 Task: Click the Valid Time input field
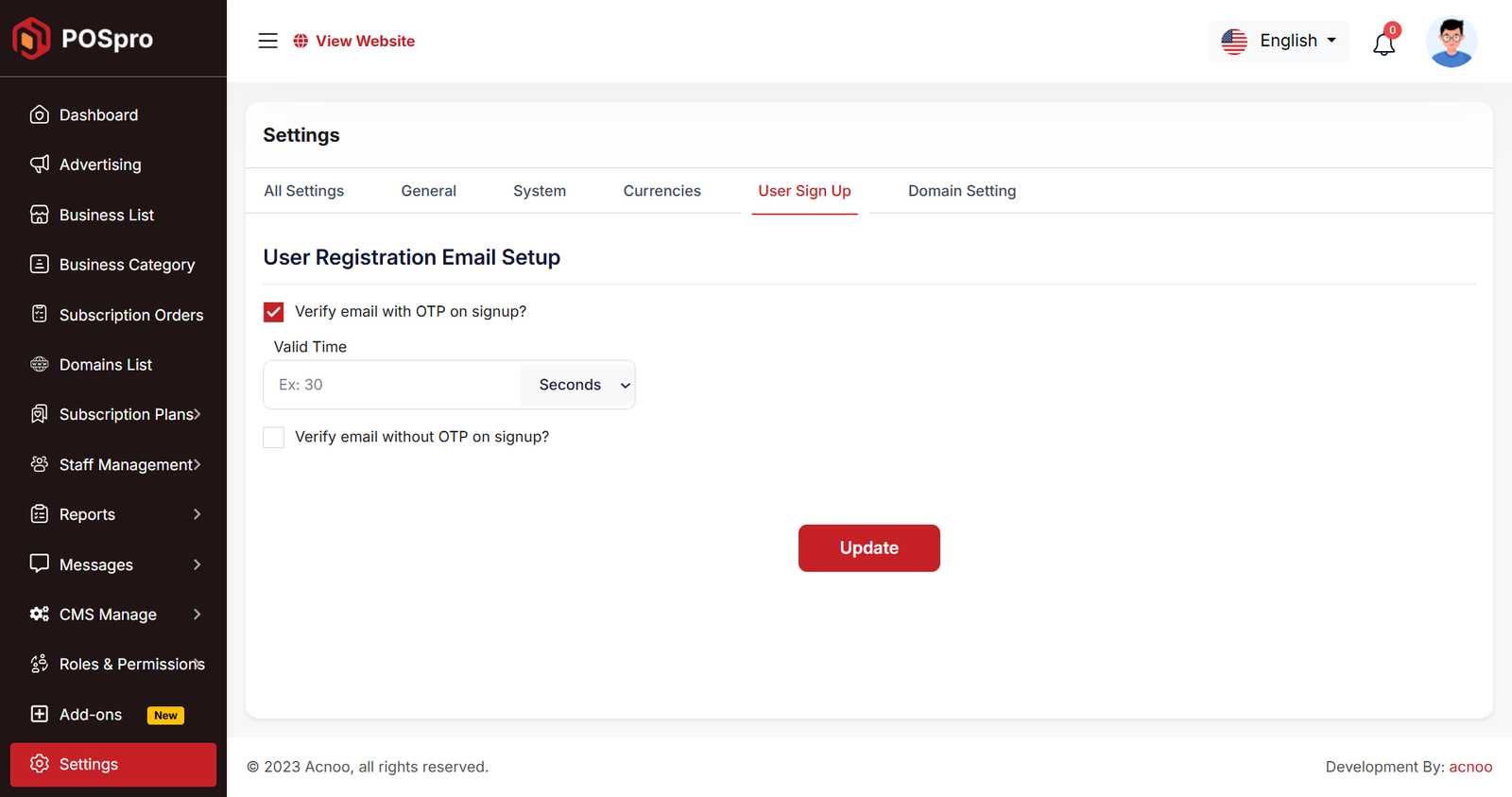(x=392, y=385)
